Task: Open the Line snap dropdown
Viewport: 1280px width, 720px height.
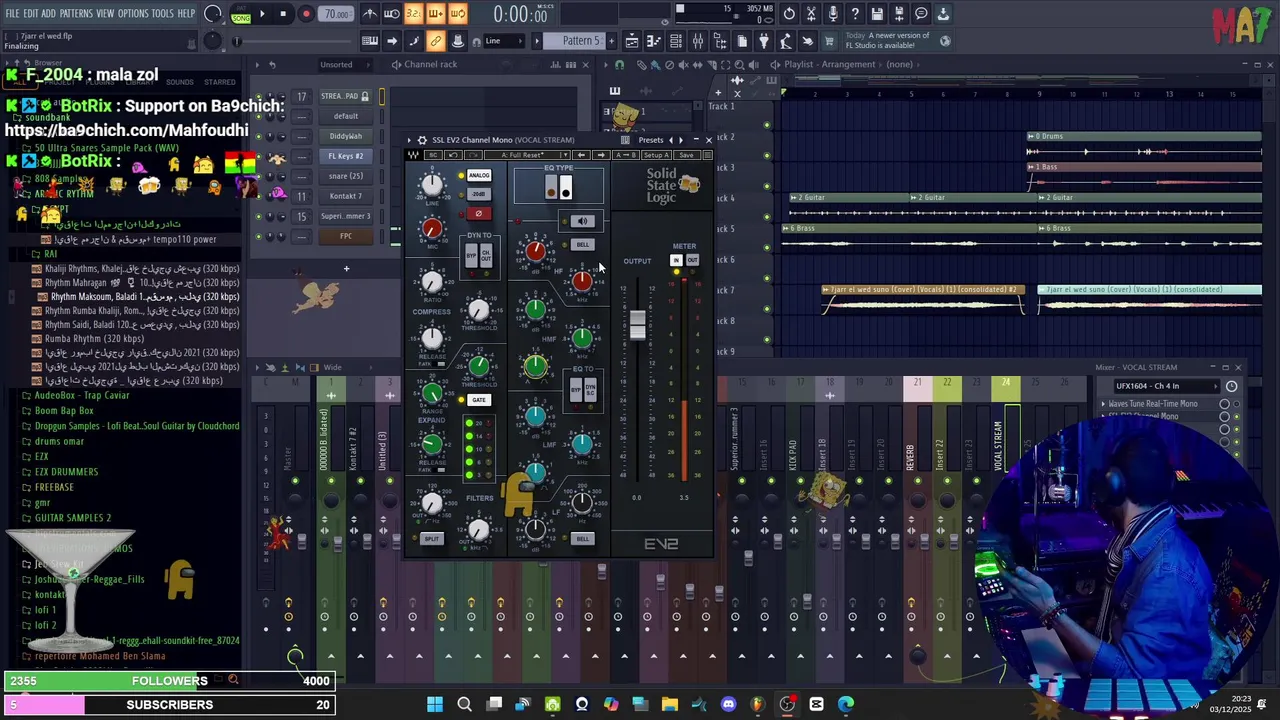Action: point(505,41)
